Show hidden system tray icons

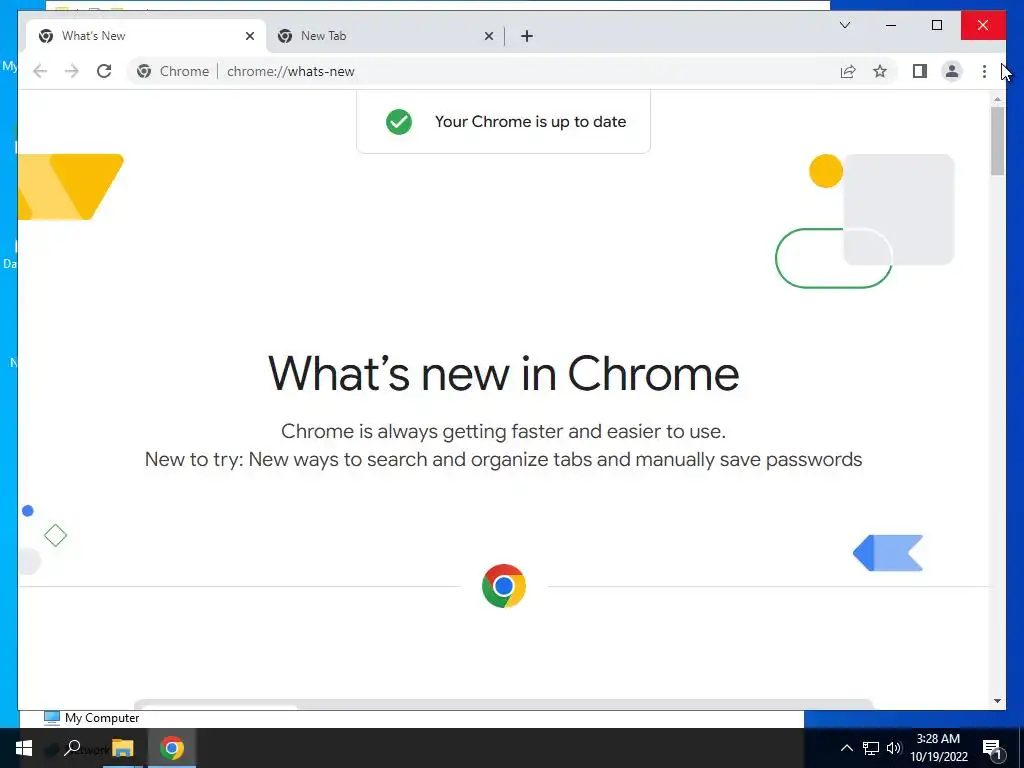pyautogui.click(x=846, y=748)
